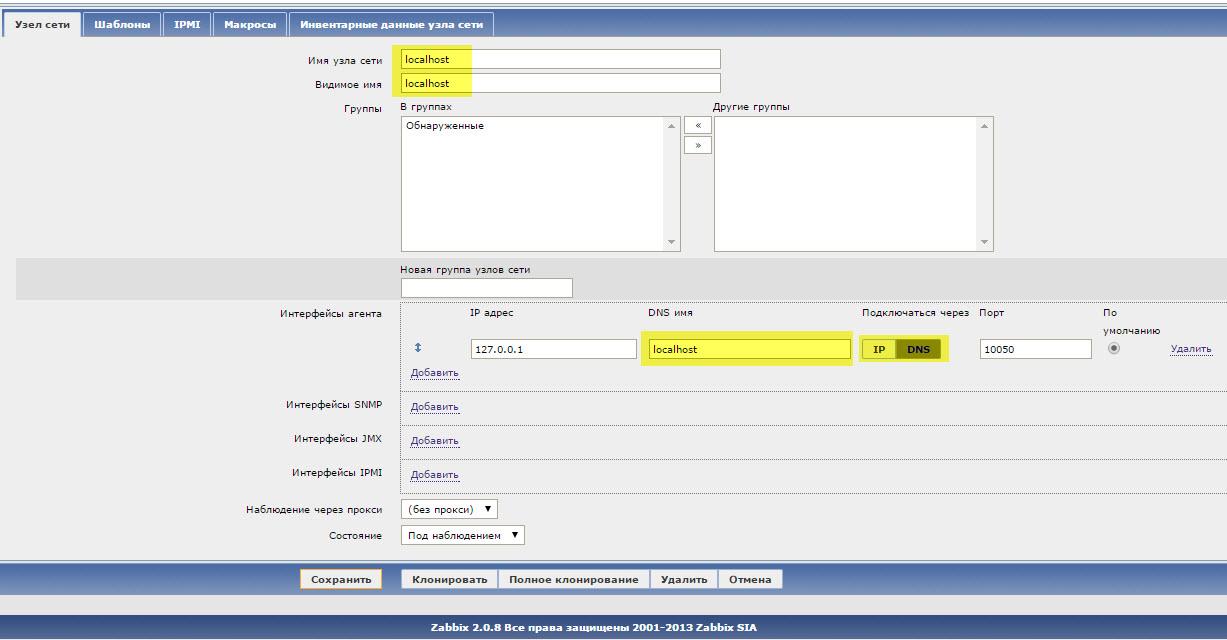Click Добавить under Интерфейсы агента
This screenshot has height=640, width=1227.
tap(434, 373)
